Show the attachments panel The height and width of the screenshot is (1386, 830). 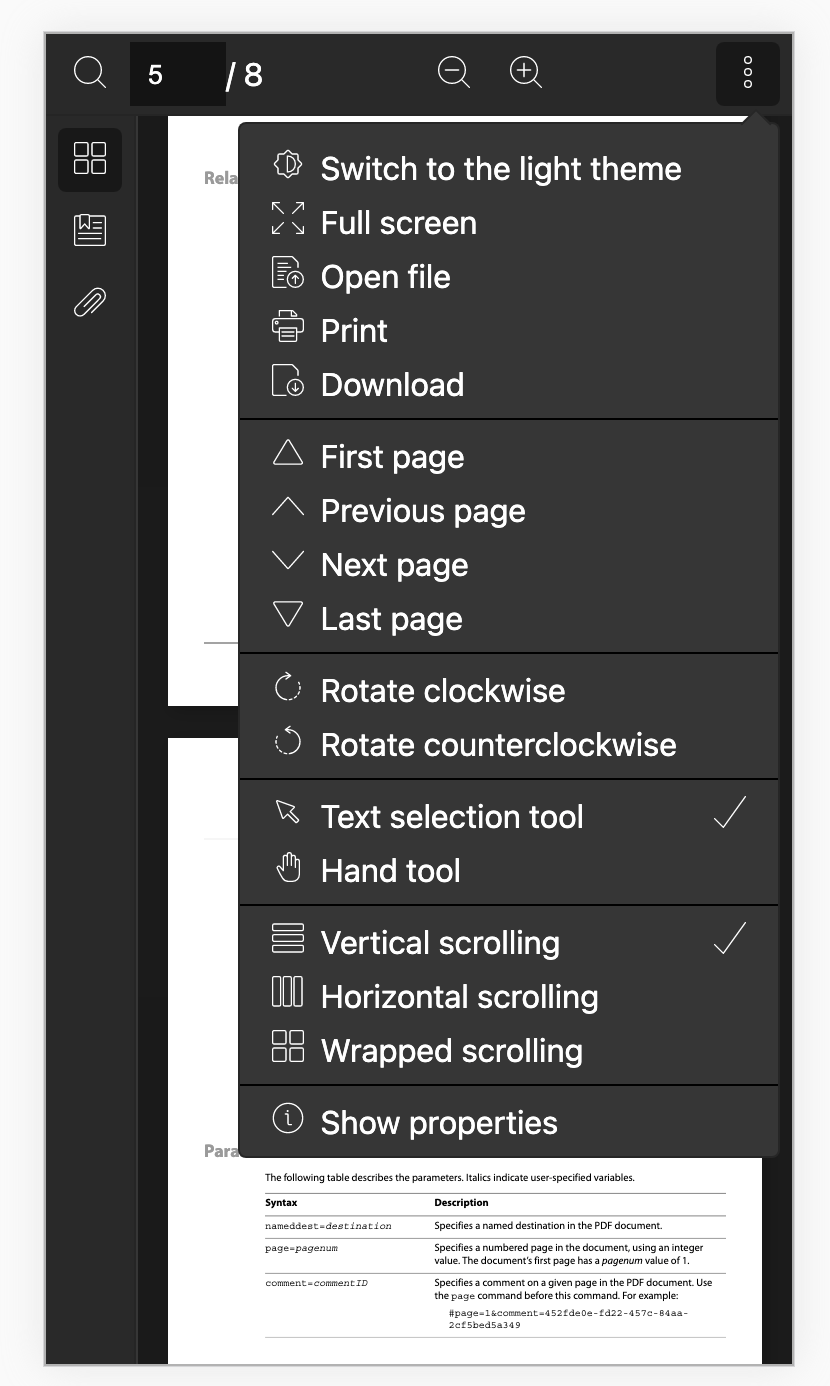pos(89,301)
